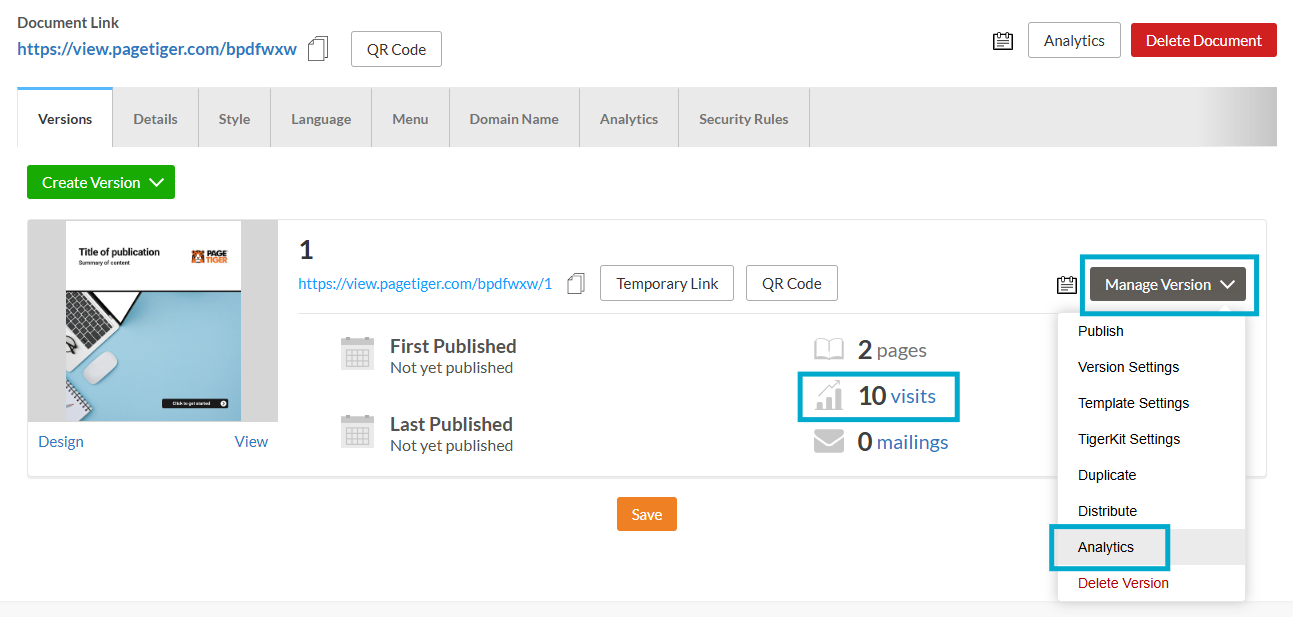Screen dimensions: 1293x617
Task: Click the pages book icon
Action: (829, 350)
